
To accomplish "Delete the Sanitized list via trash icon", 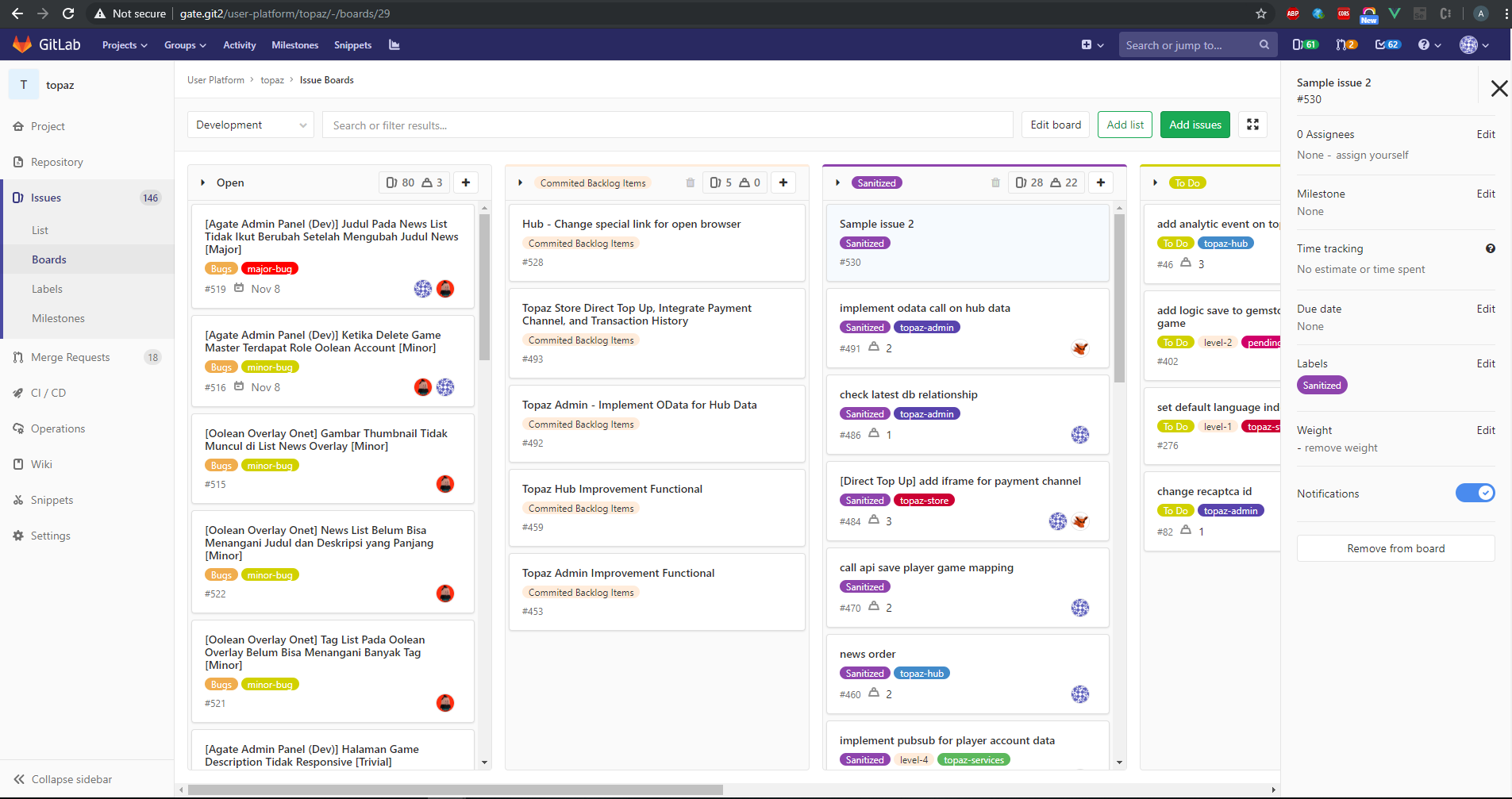I will click(995, 182).
